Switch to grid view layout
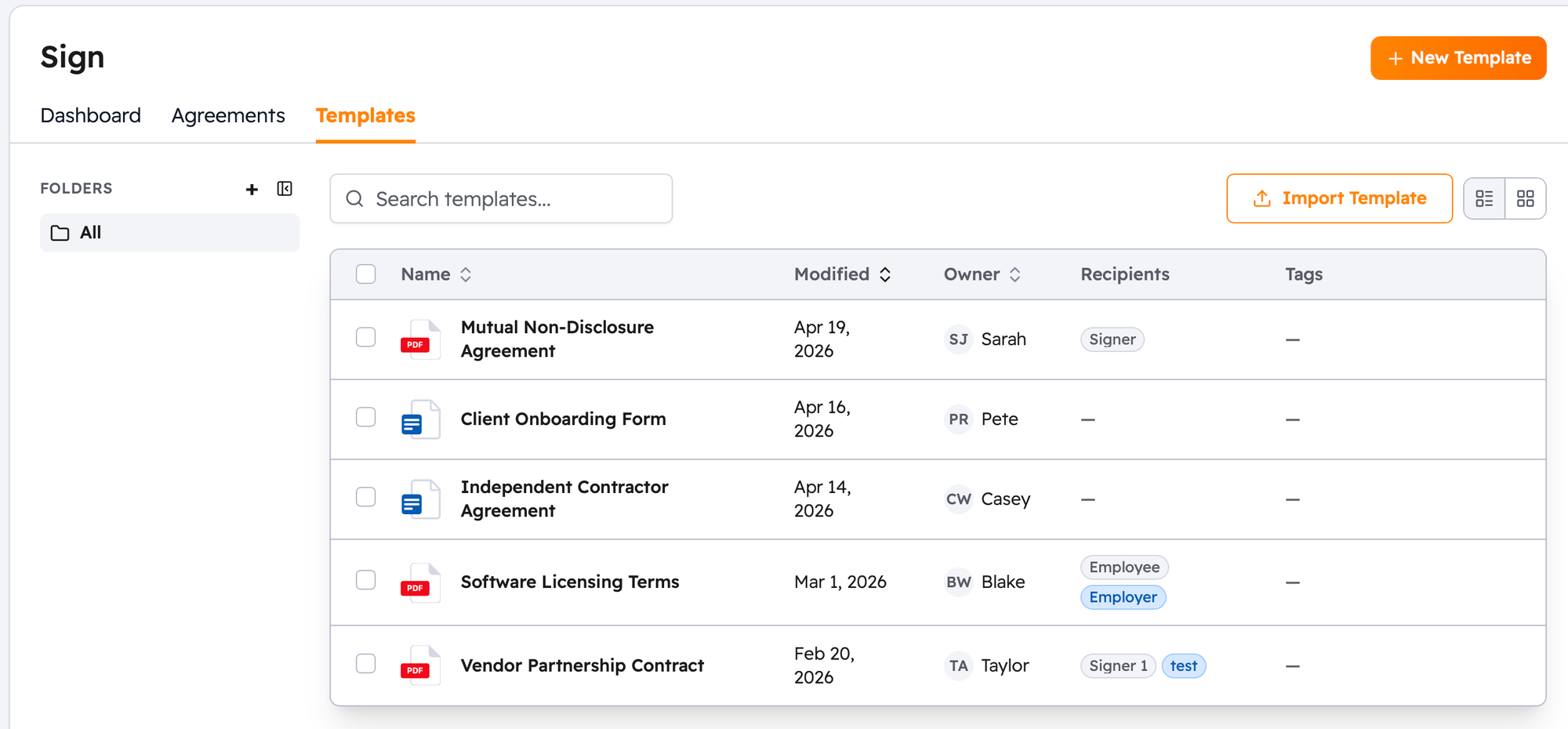1568x729 pixels. click(x=1526, y=198)
